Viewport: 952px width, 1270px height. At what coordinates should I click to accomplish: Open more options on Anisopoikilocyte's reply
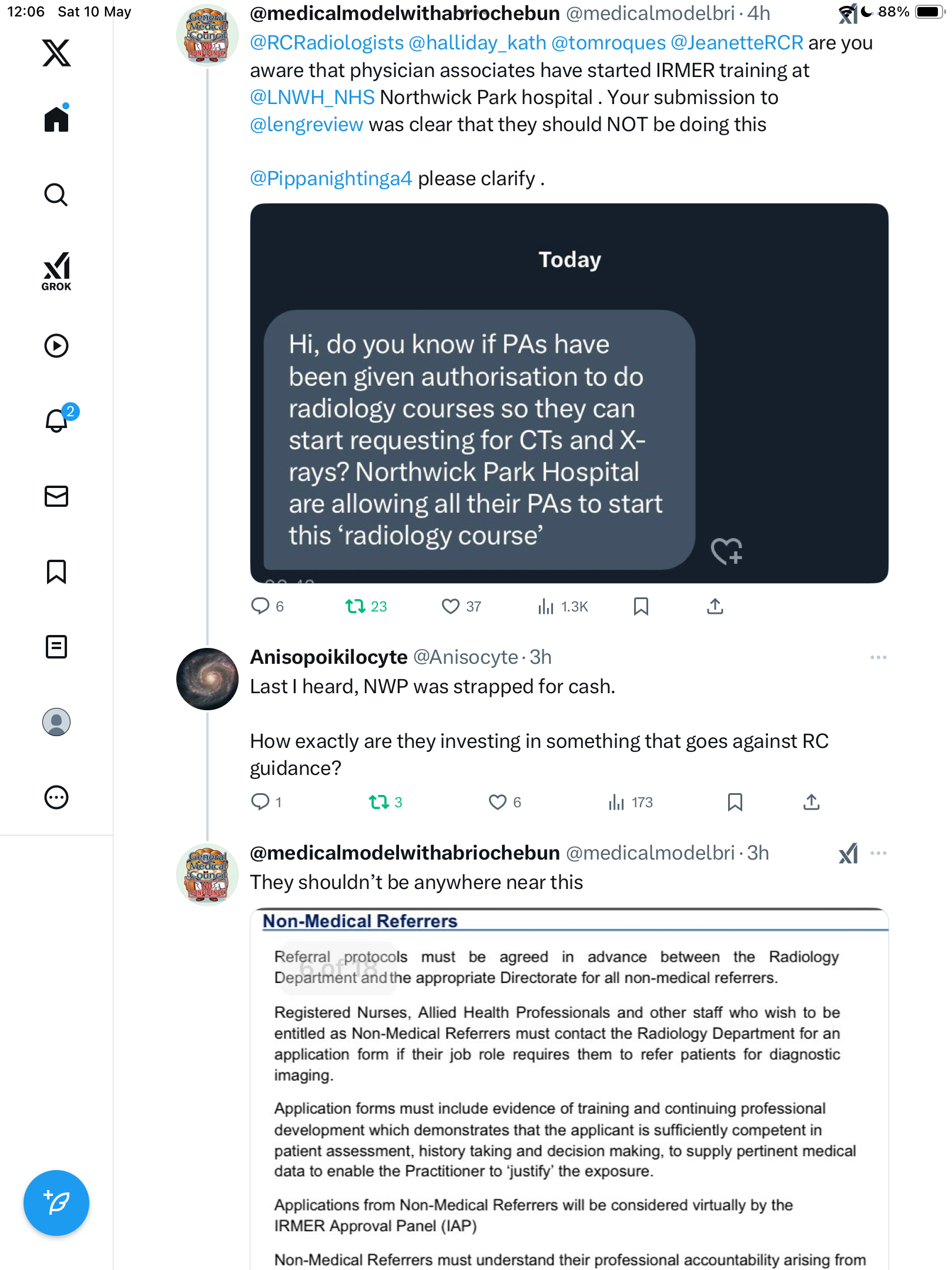(x=879, y=657)
